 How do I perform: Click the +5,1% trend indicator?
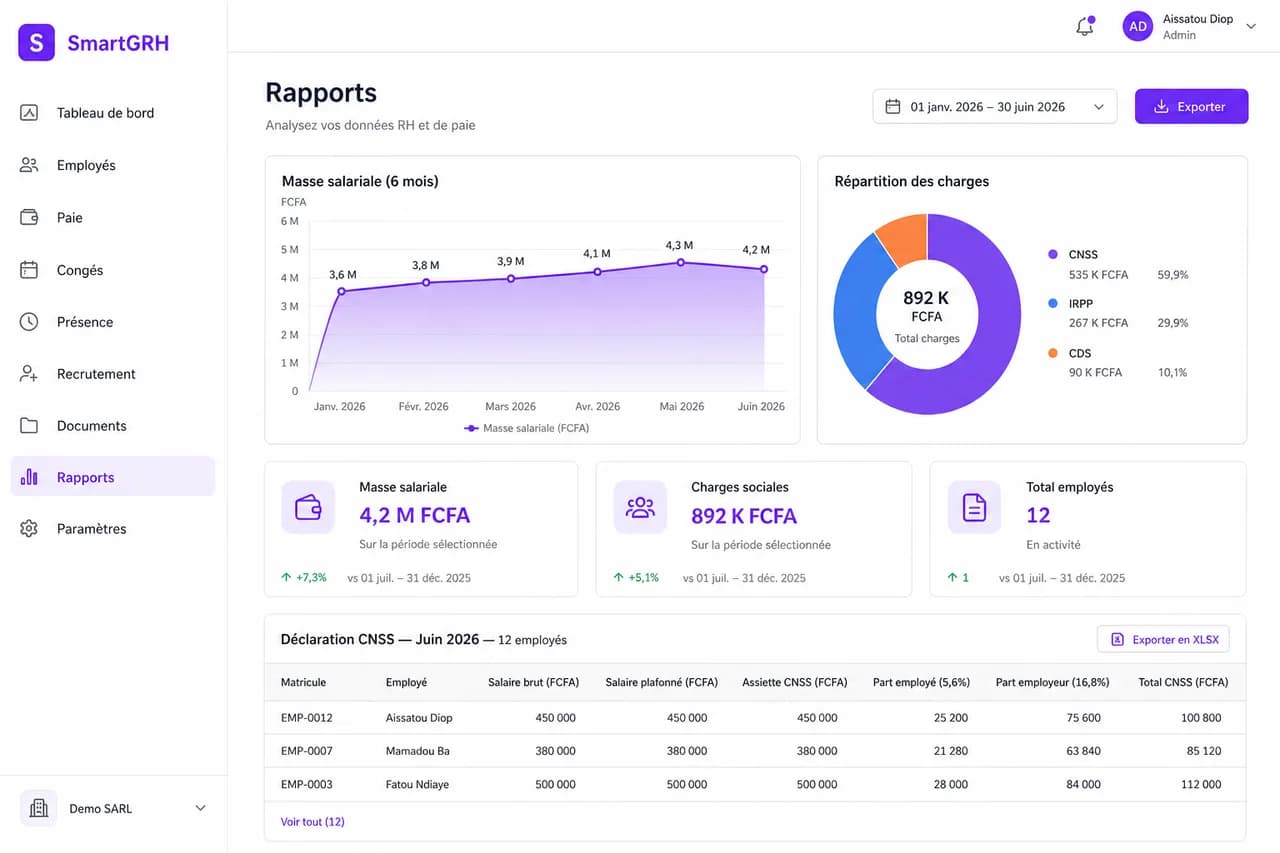636,578
